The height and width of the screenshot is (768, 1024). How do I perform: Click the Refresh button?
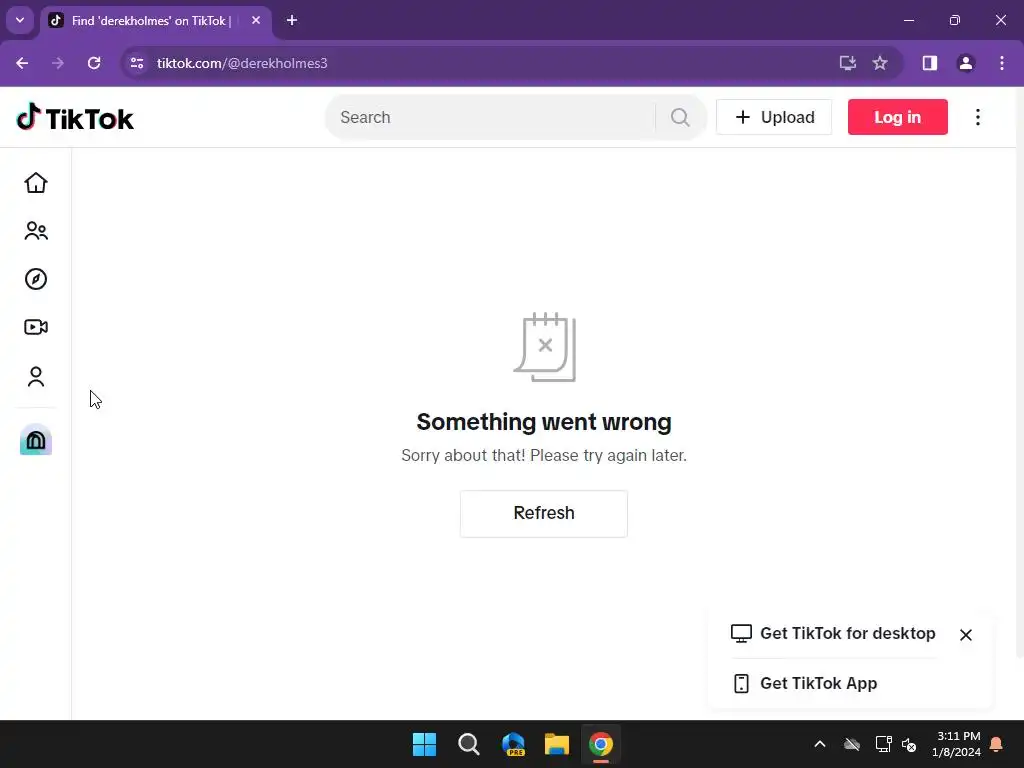[x=544, y=513]
